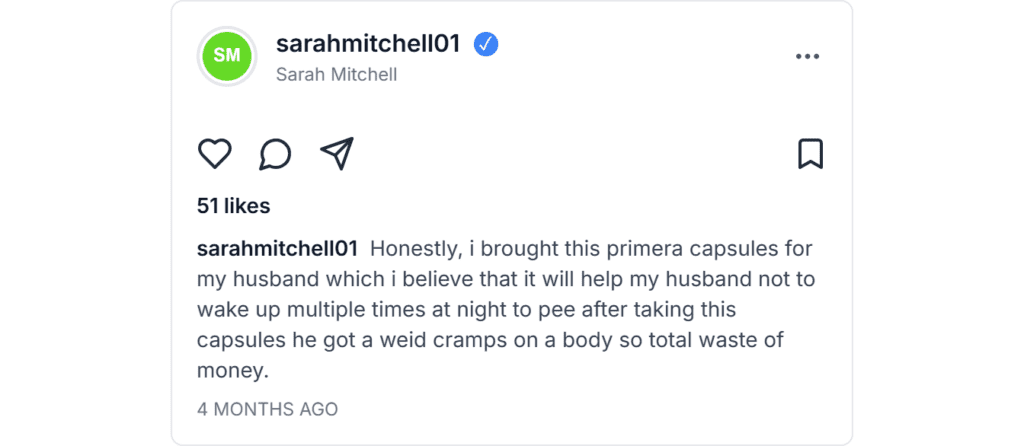Click the word money at the caption end
1024x446 pixels.
tap(233, 370)
